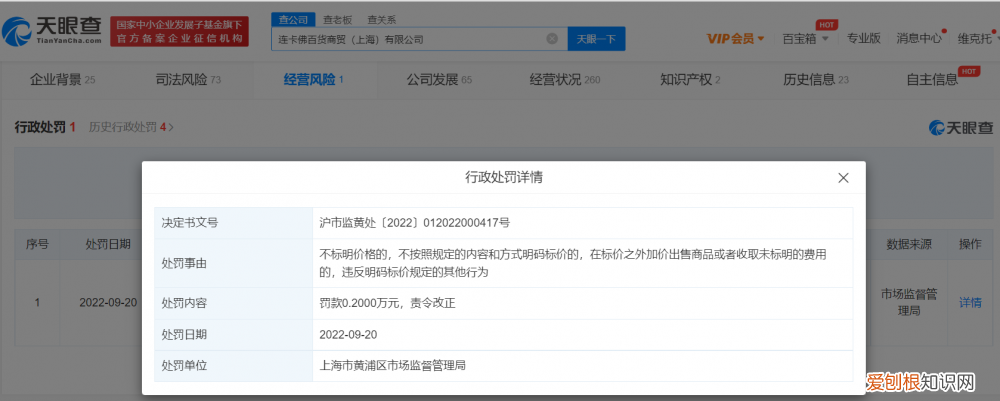Click the 操作 column header
Screen dimensions: 1000x401
(971, 244)
